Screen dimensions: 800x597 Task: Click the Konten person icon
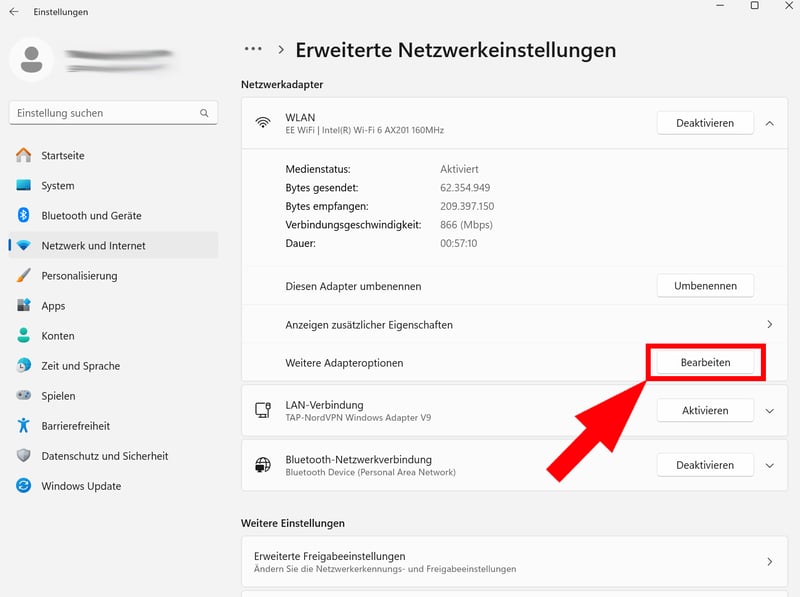(x=23, y=335)
